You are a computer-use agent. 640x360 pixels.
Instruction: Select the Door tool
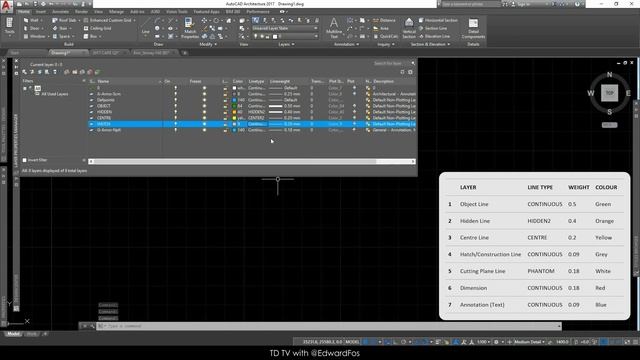coord(31,28)
